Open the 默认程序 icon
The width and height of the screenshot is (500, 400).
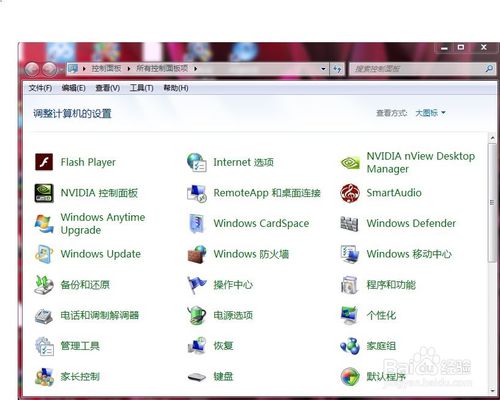(x=350, y=377)
